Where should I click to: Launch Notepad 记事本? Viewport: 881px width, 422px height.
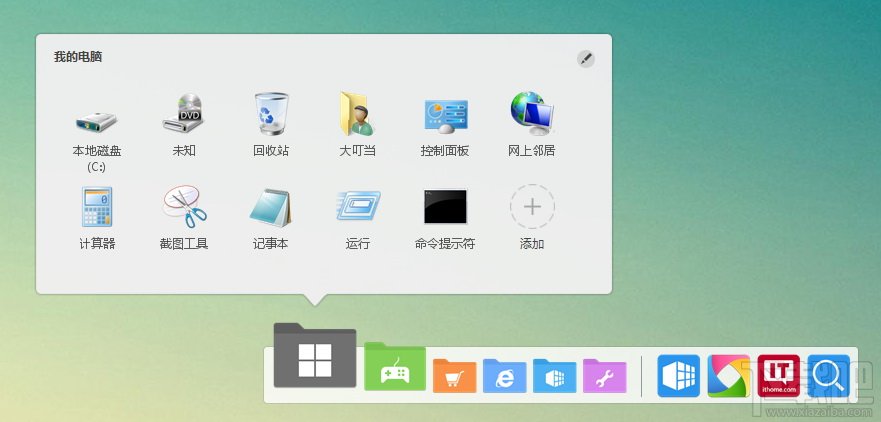point(271,207)
